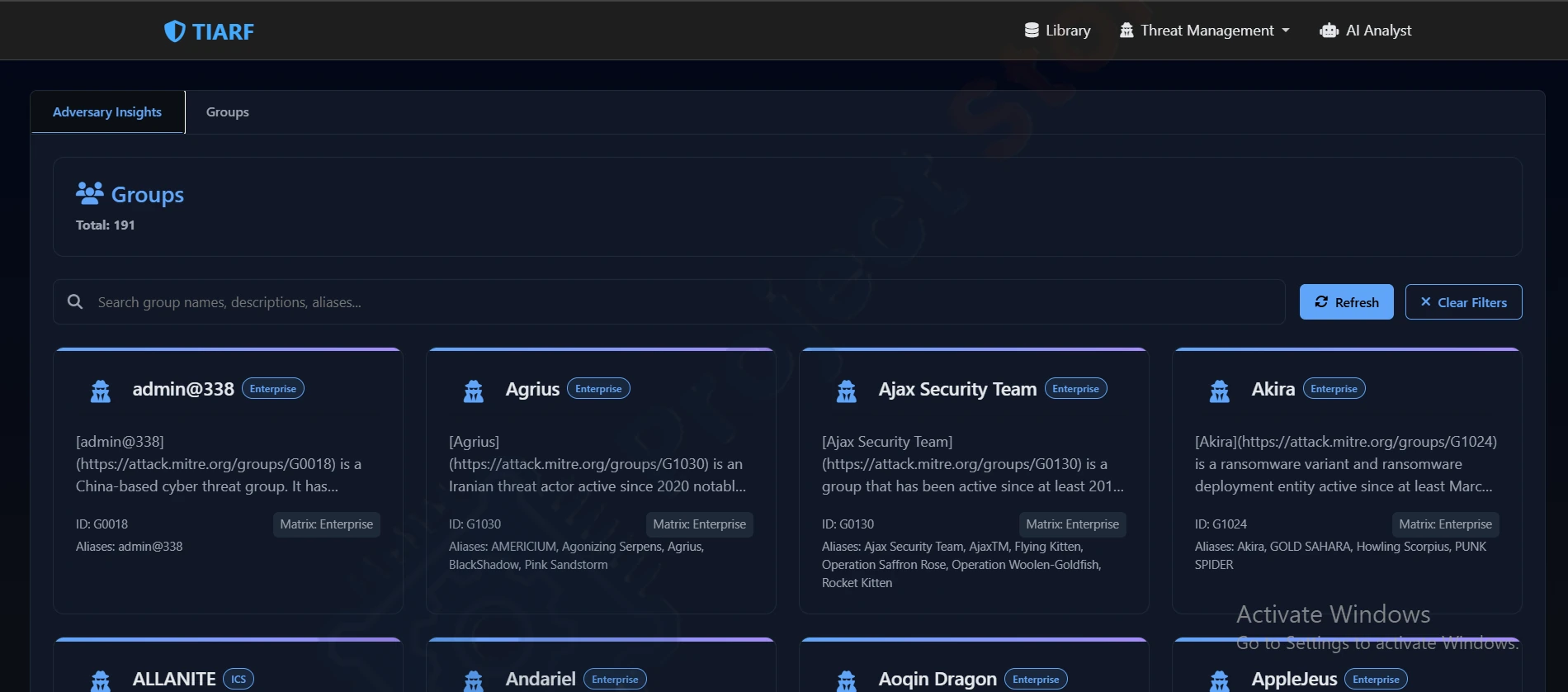Click the Akira ransomware variant description
Viewport: 1568px width, 692px height.
coord(1346,464)
